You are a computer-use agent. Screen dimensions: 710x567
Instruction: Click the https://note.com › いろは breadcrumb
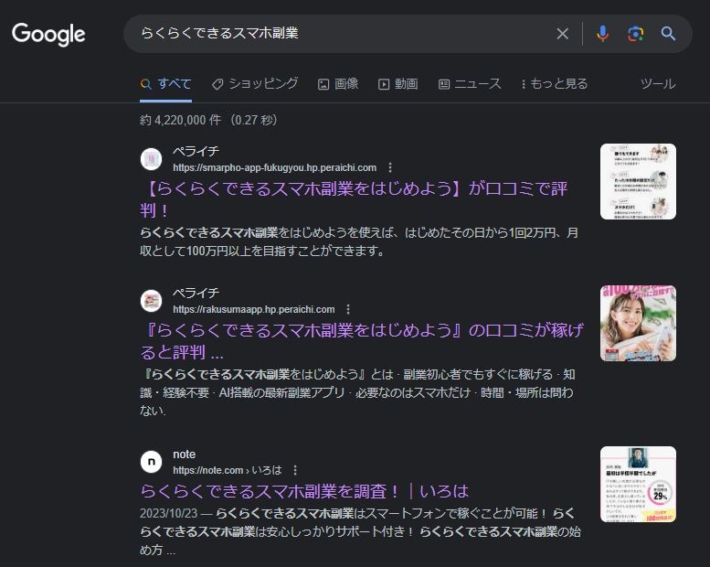227,470
